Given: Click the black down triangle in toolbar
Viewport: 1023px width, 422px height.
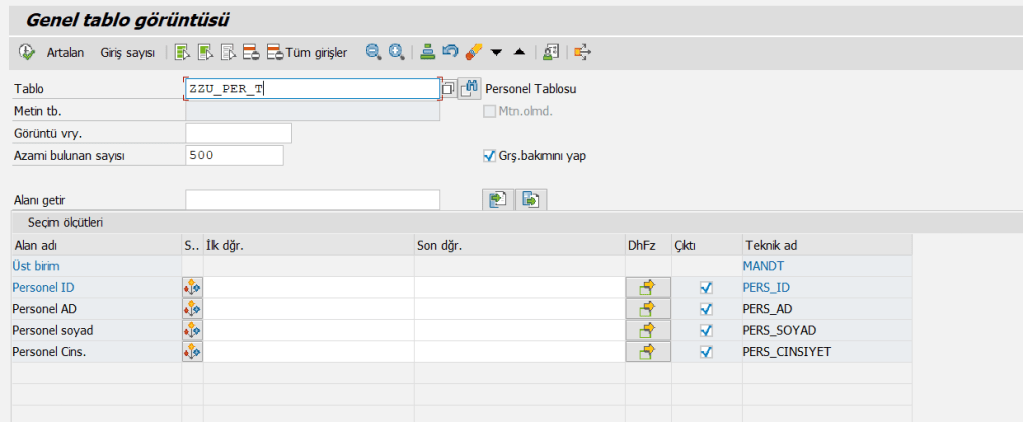Looking at the screenshot, I should coord(496,52).
